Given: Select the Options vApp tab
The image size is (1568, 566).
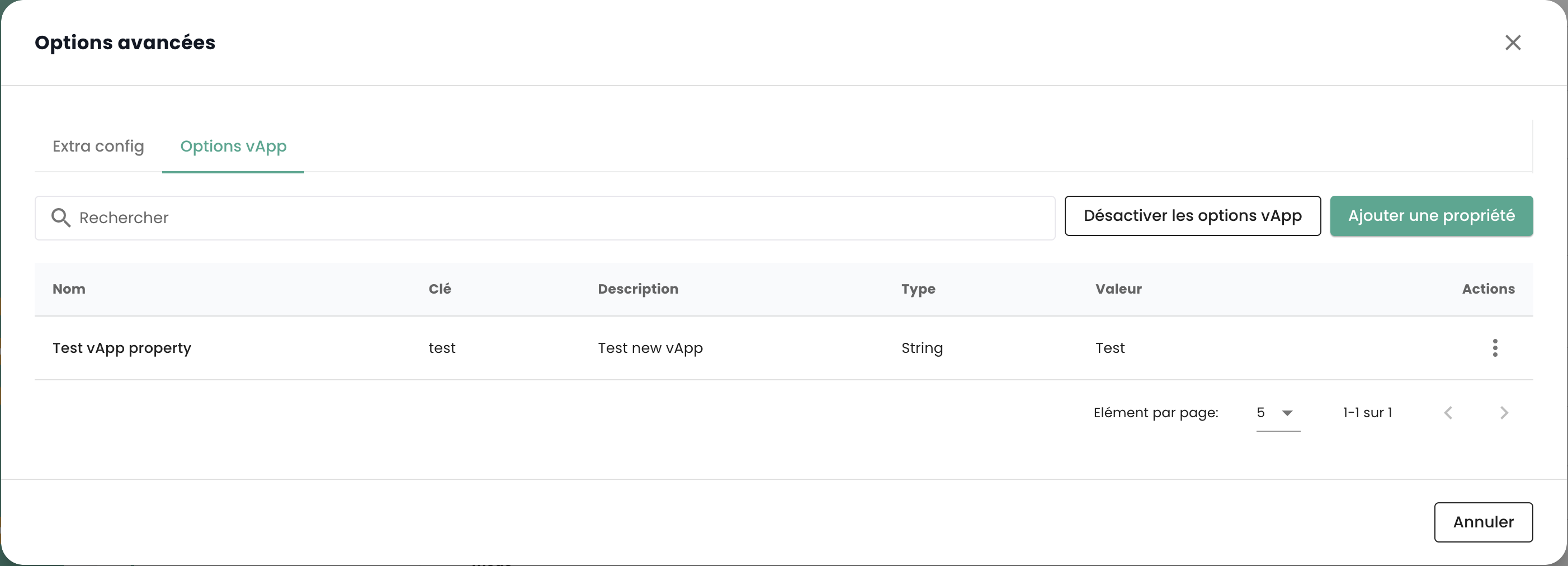Looking at the screenshot, I should [x=233, y=147].
